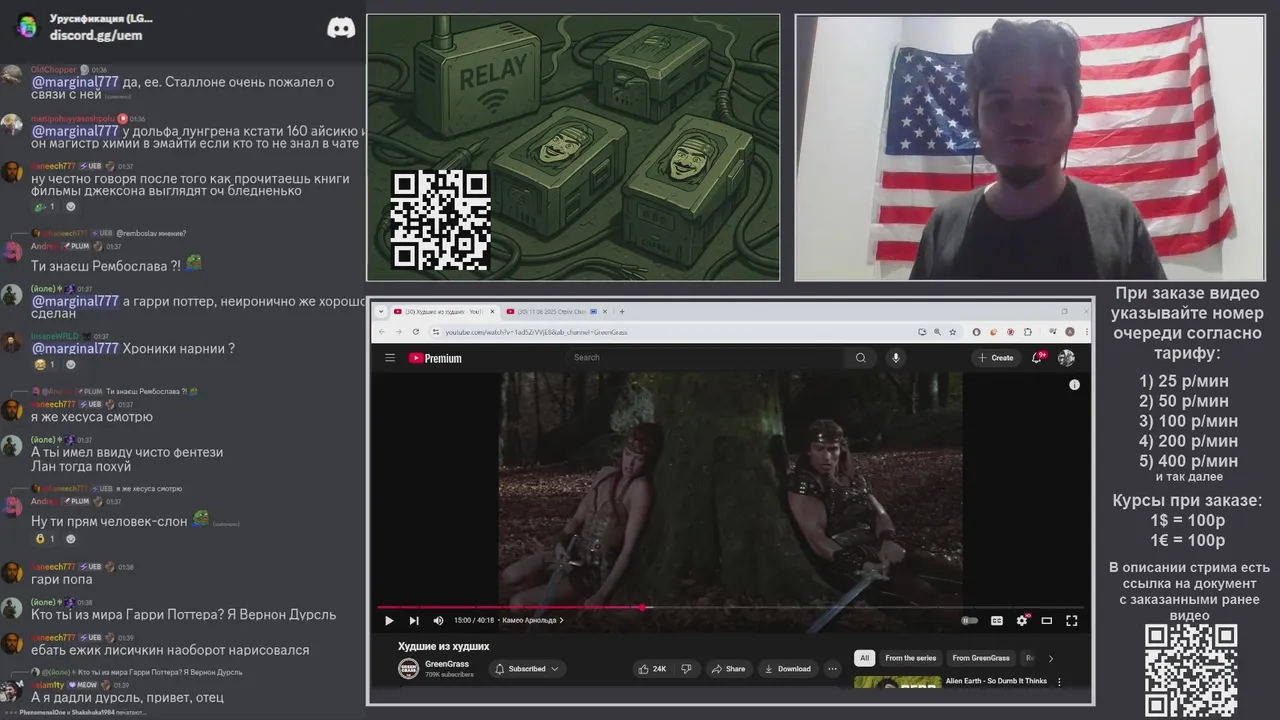This screenshot has height=720, width=1280.
Task: Click the Share button
Action: click(x=729, y=668)
